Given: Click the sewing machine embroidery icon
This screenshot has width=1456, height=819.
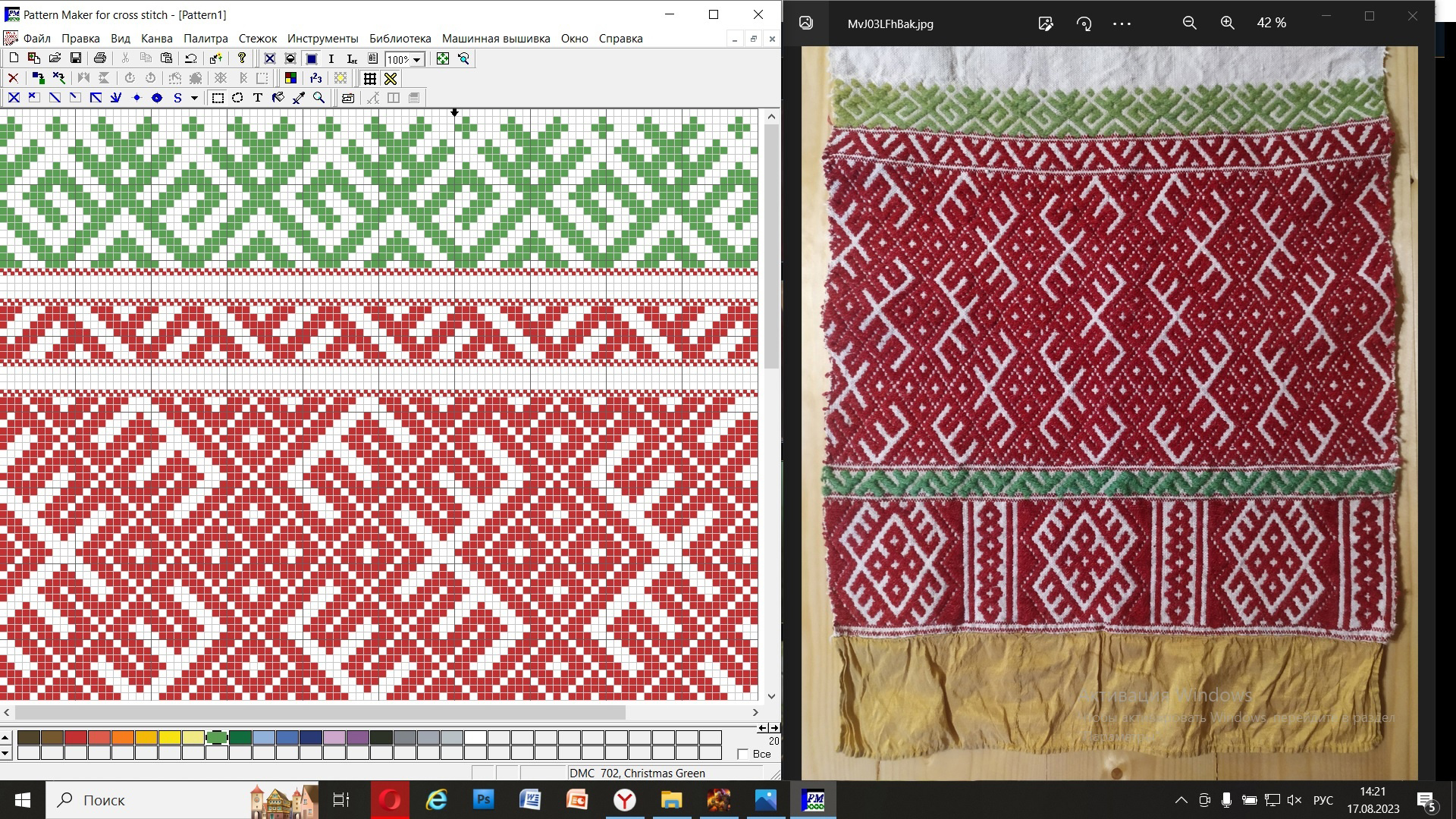Looking at the screenshot, I should tap(348, 98).
